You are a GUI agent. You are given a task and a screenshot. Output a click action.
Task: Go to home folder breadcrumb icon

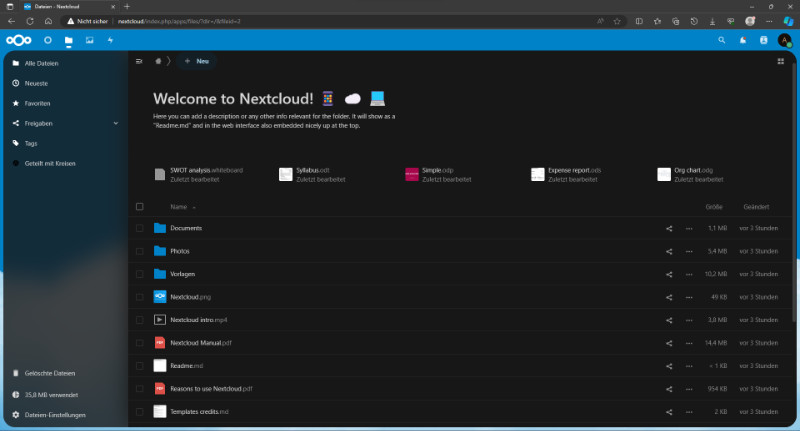tap(158, 61)
